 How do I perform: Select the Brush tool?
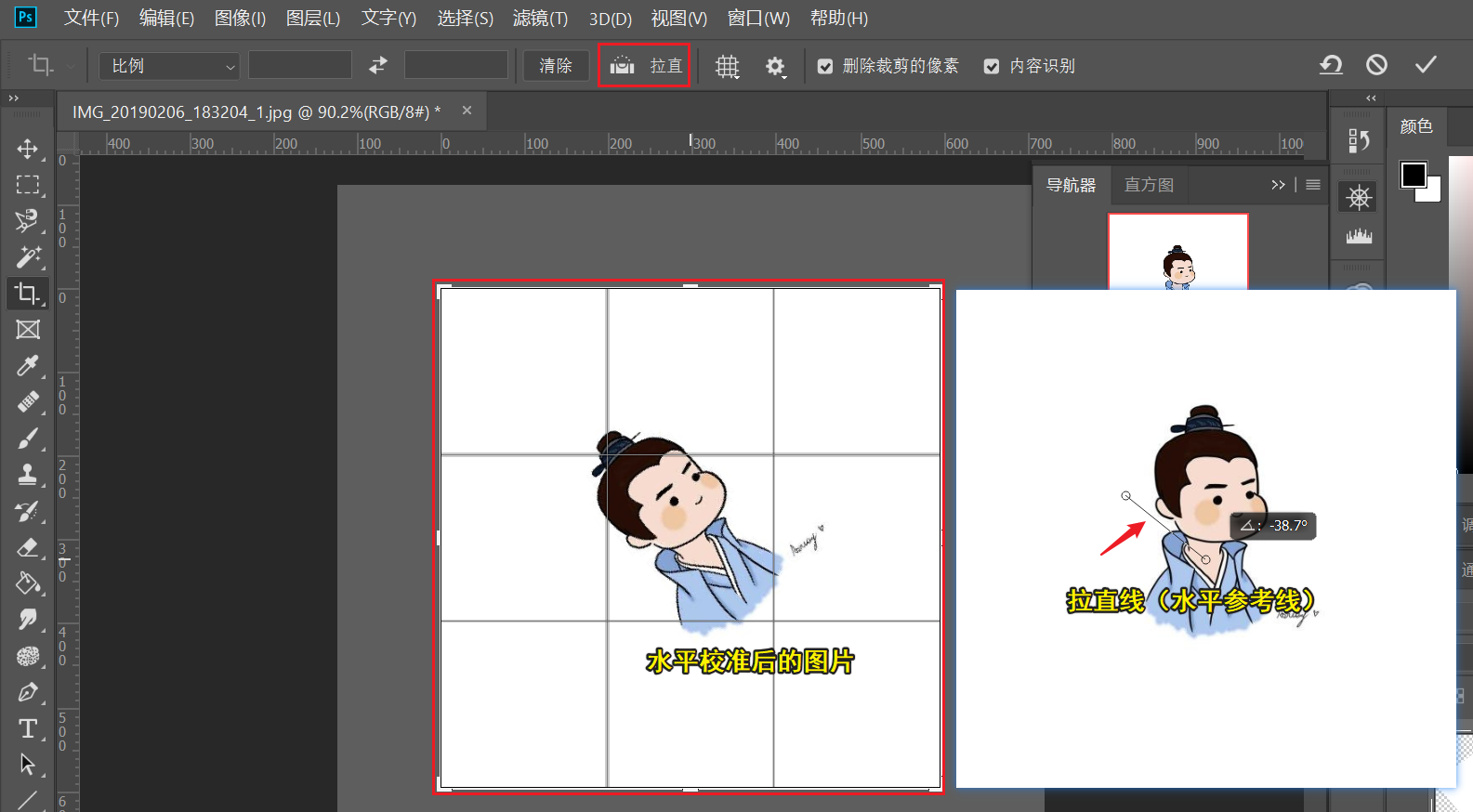pyautogui.click(x=28, y=439)
